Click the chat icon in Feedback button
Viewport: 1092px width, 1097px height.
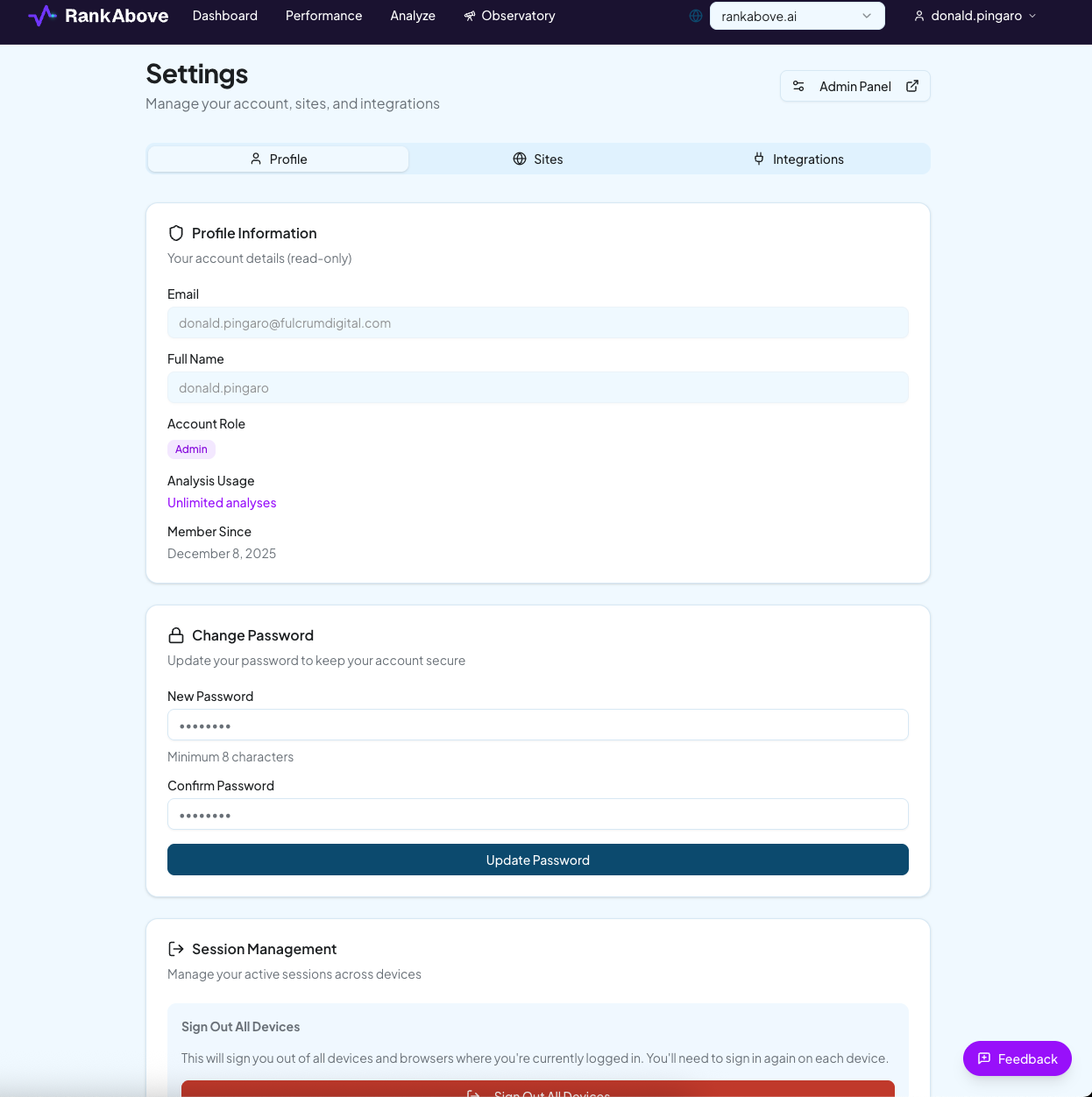984,1058
